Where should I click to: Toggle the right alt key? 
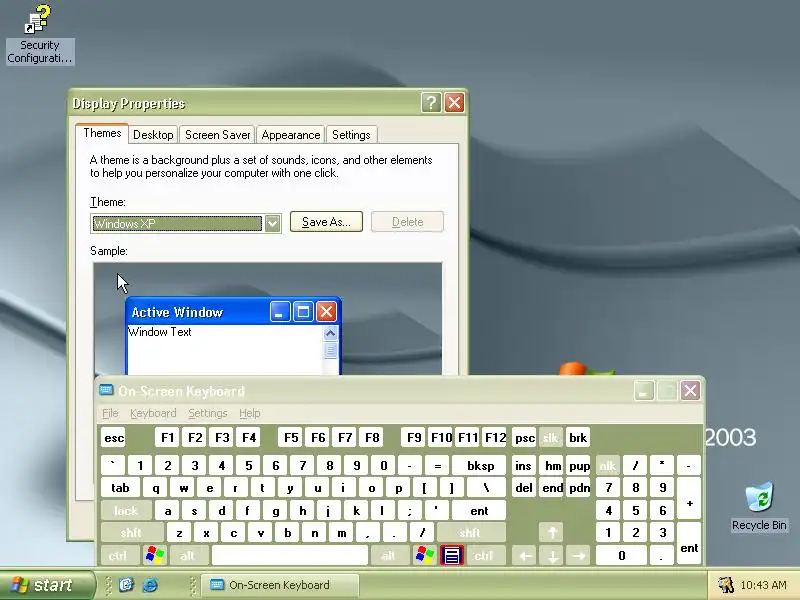pyautogui.click(x=389, y=555)
